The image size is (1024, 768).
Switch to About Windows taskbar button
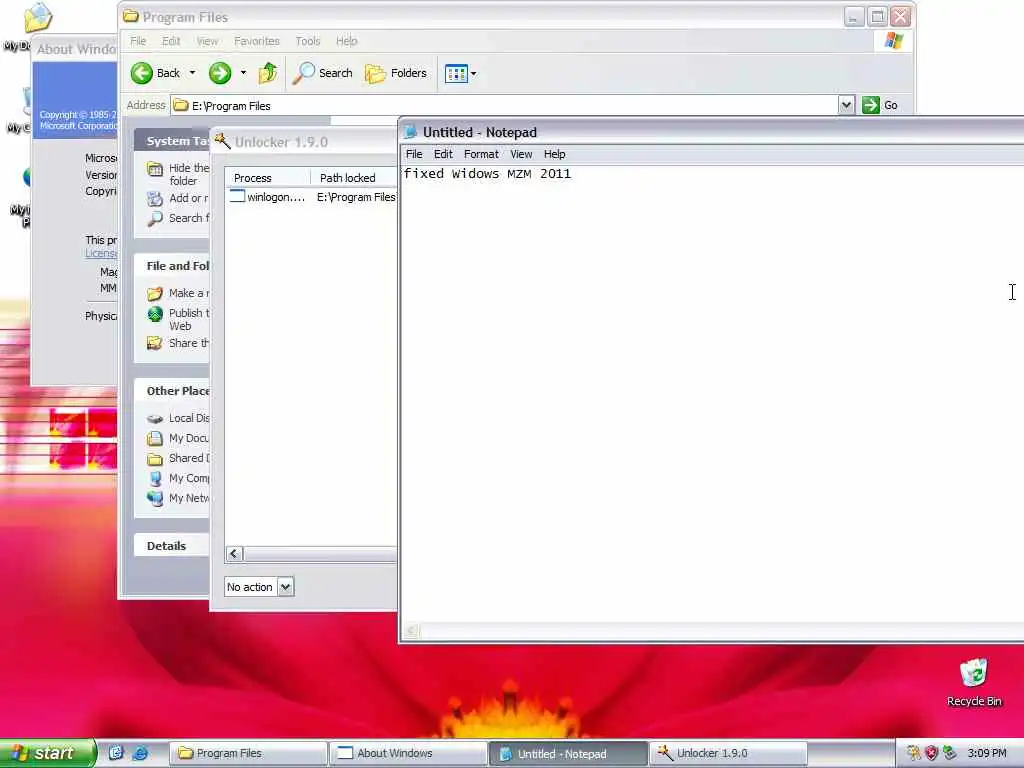point(409,754)
